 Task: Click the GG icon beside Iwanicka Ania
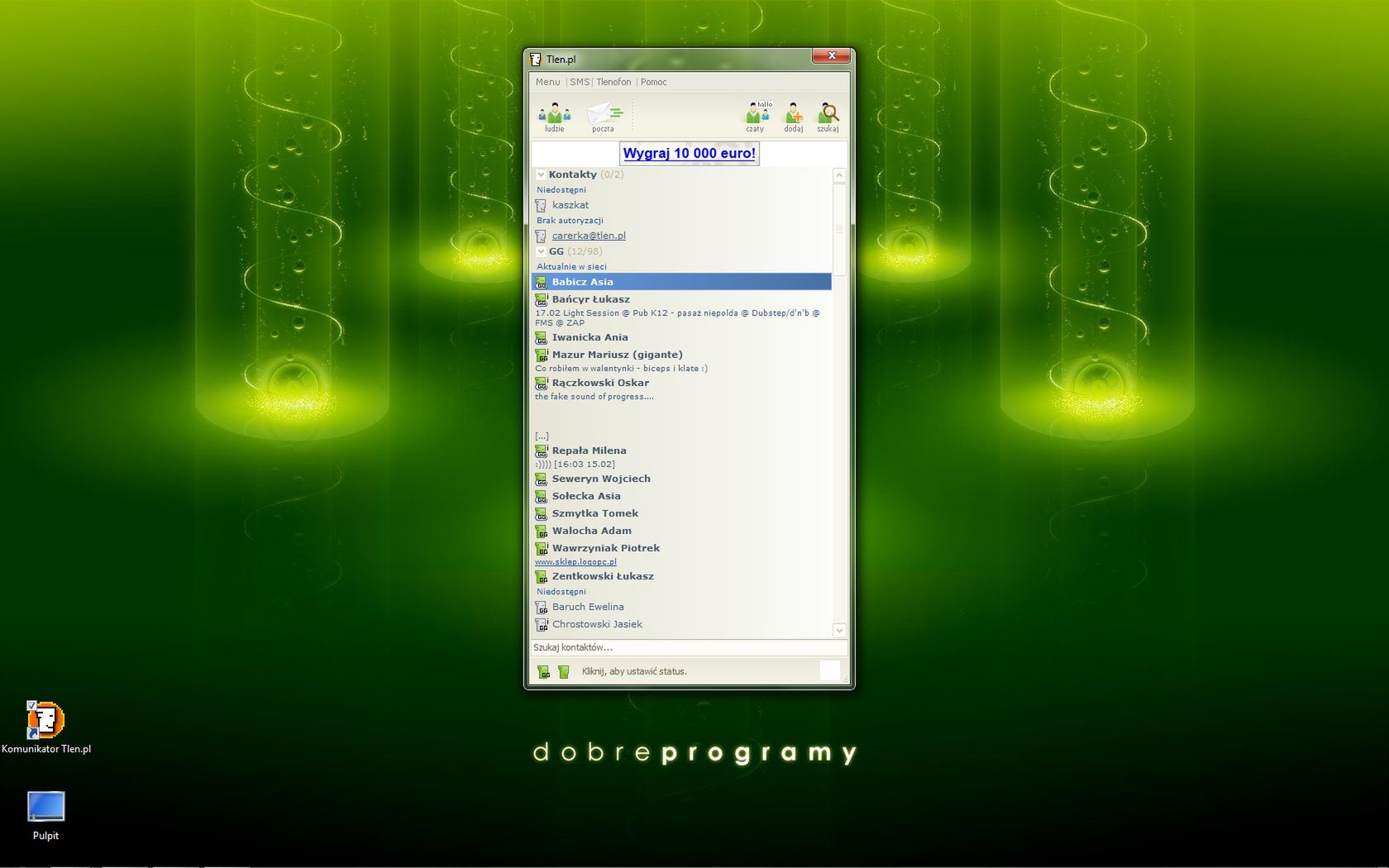pyautogui.click(x=542, y=337)
